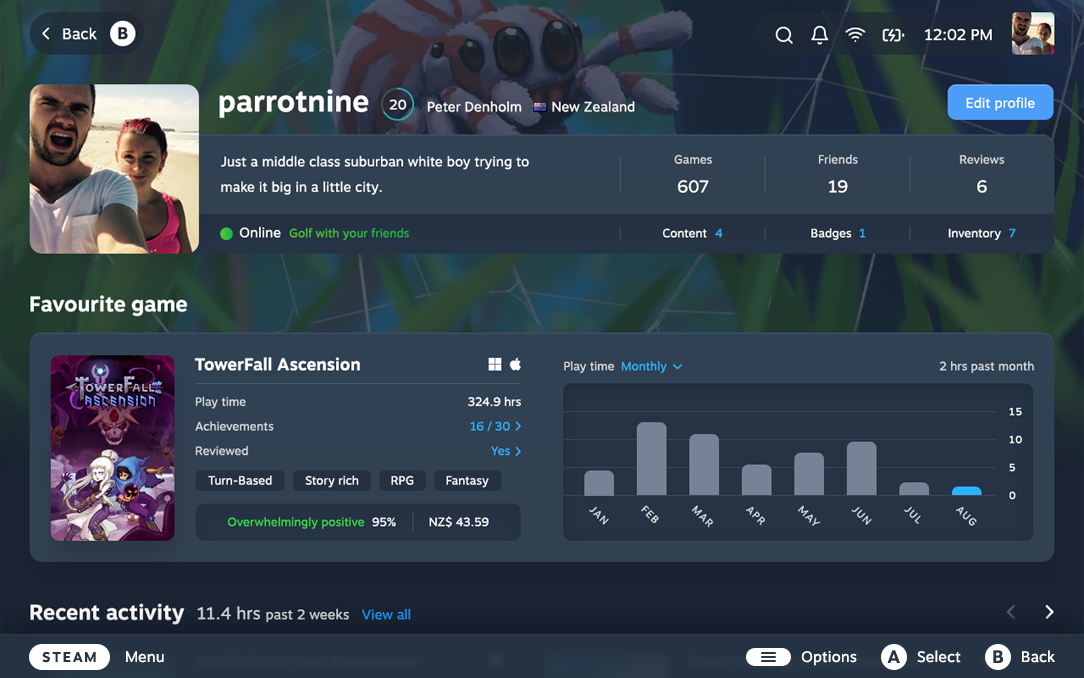Click the search magnifier icon
The height and width of the screenshot is (678, 1084).
coord(783,35)
